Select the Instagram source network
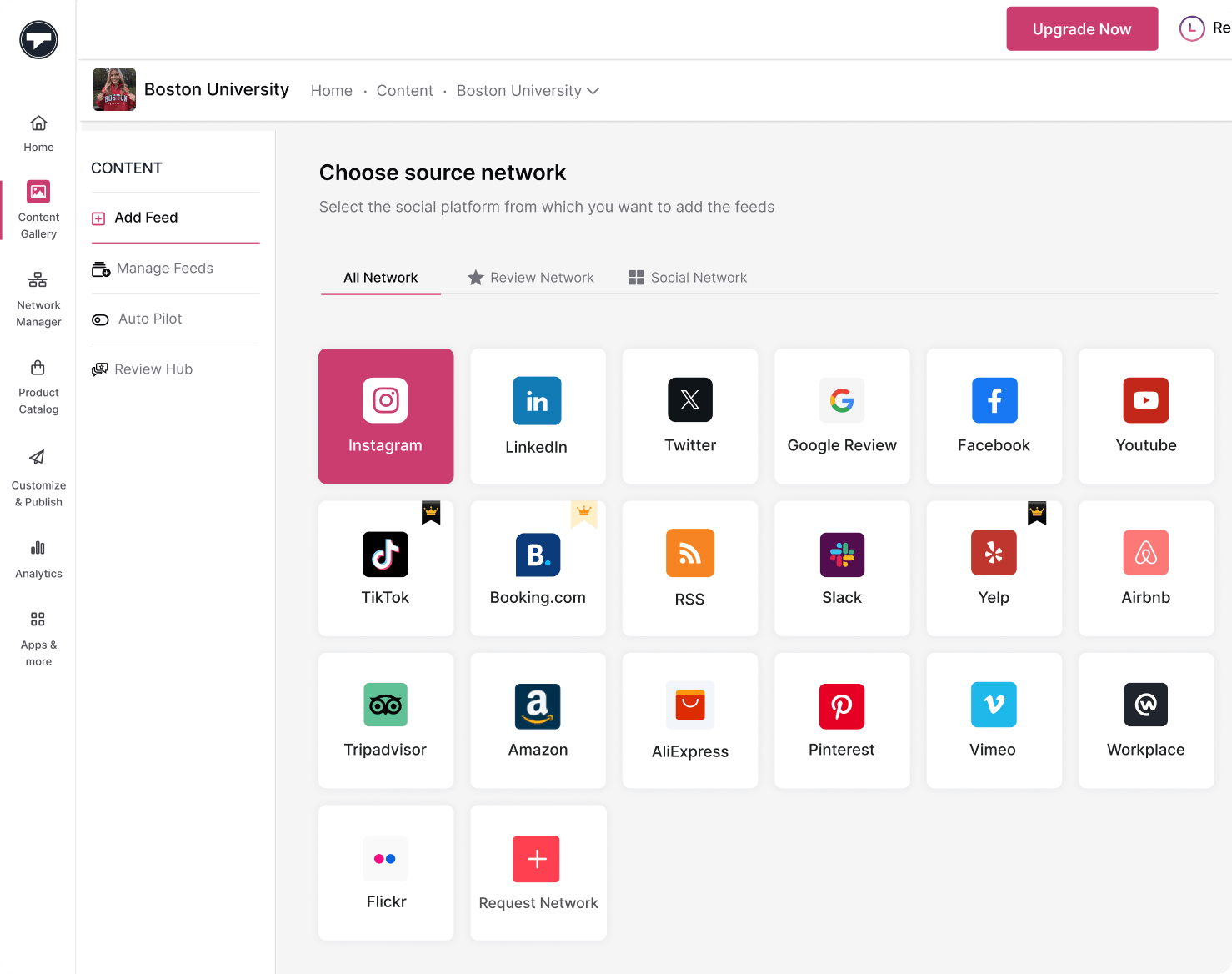The width and height of the screenshot is (1232, 974). coord(386,416)
